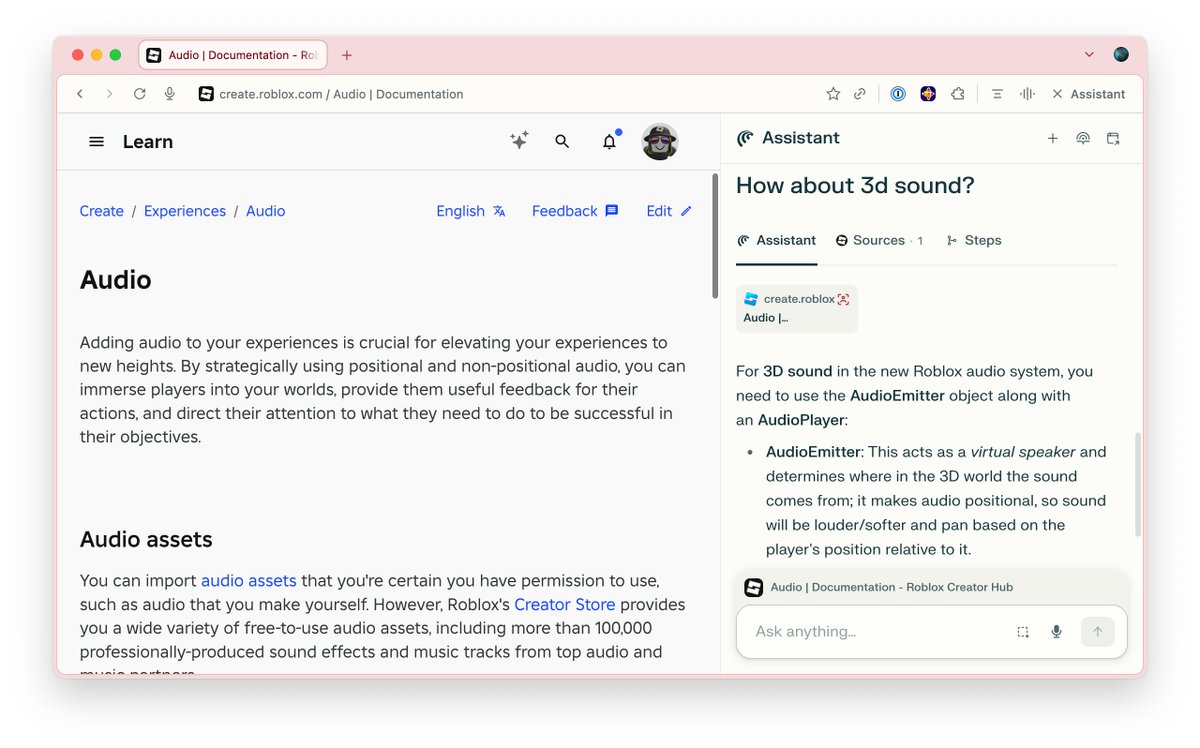This screenshot has width=1200, height=748.
Task: Click the three-line reader mode icon in the toolbar
Action: pos(997,94)
